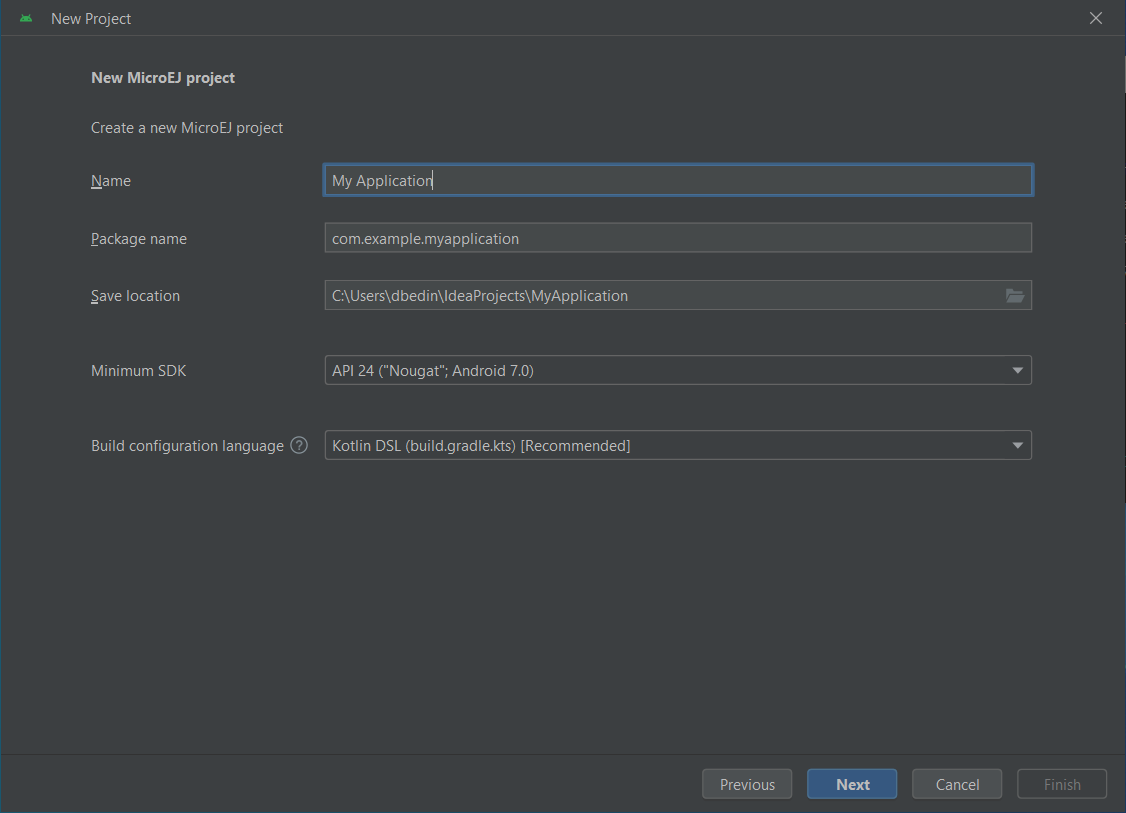Open the API 24 Nougat combo box
This screenshot has height=813, width=1126.
660,371
